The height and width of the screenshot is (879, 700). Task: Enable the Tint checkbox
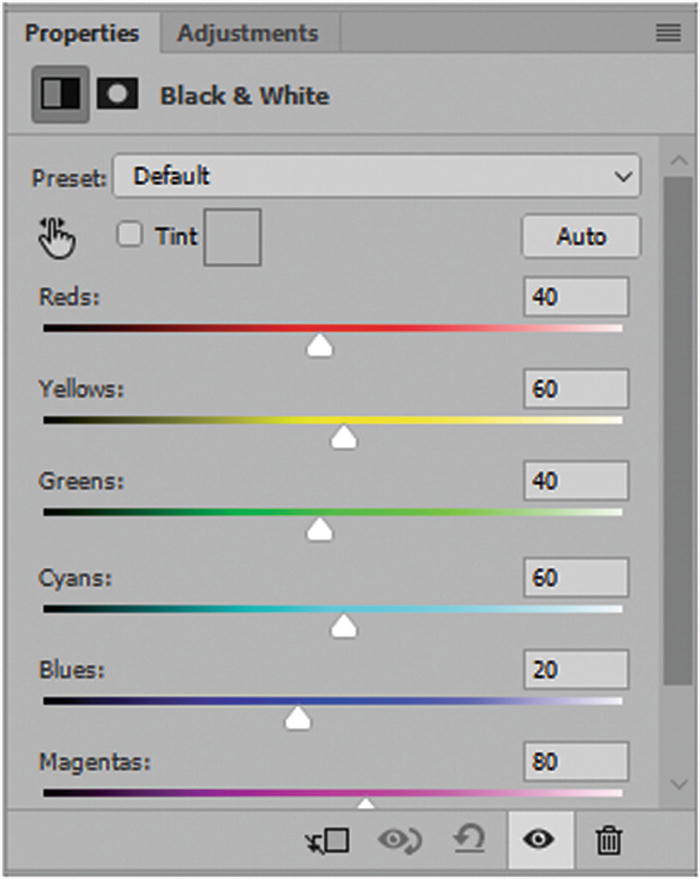tap(130, 236)
